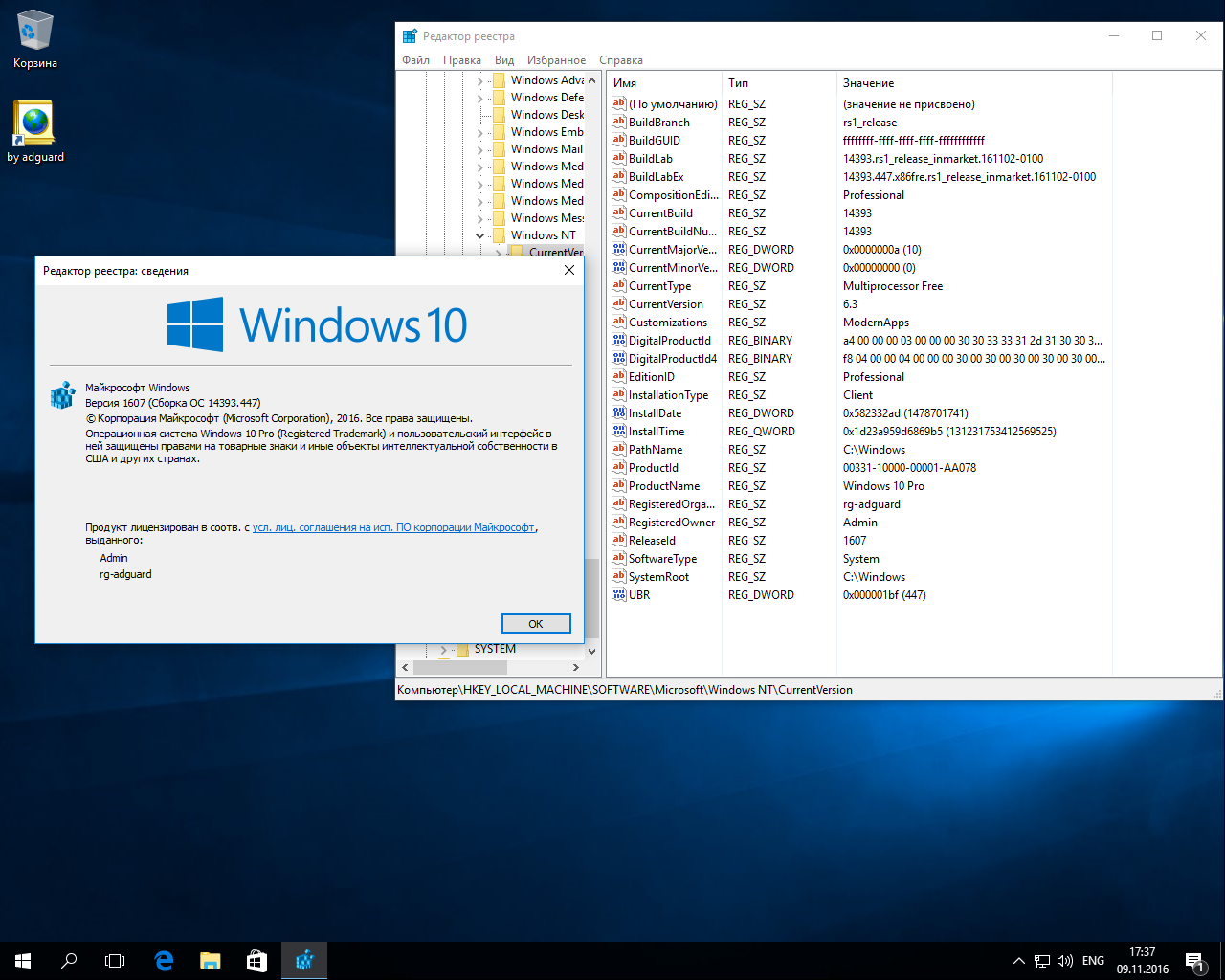Show hidden tray icons chevron

[1018, 961]
